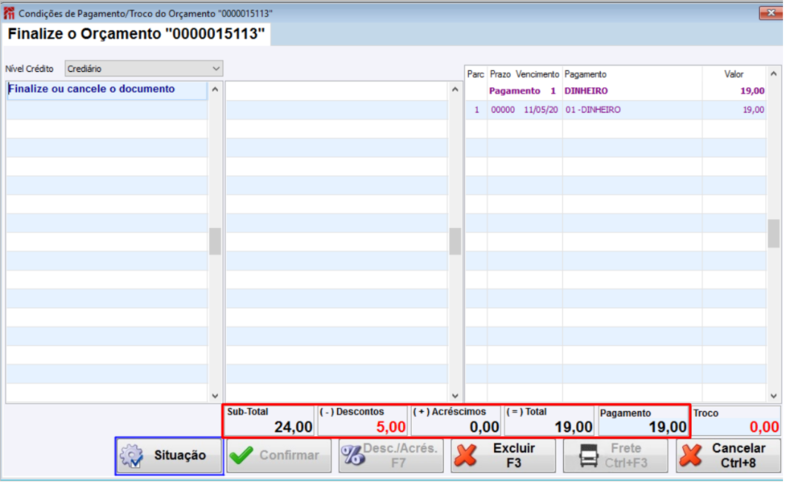Click the red X icon on Cancelar Ctrl+8

pyautogui.click(x=691, y=455)
